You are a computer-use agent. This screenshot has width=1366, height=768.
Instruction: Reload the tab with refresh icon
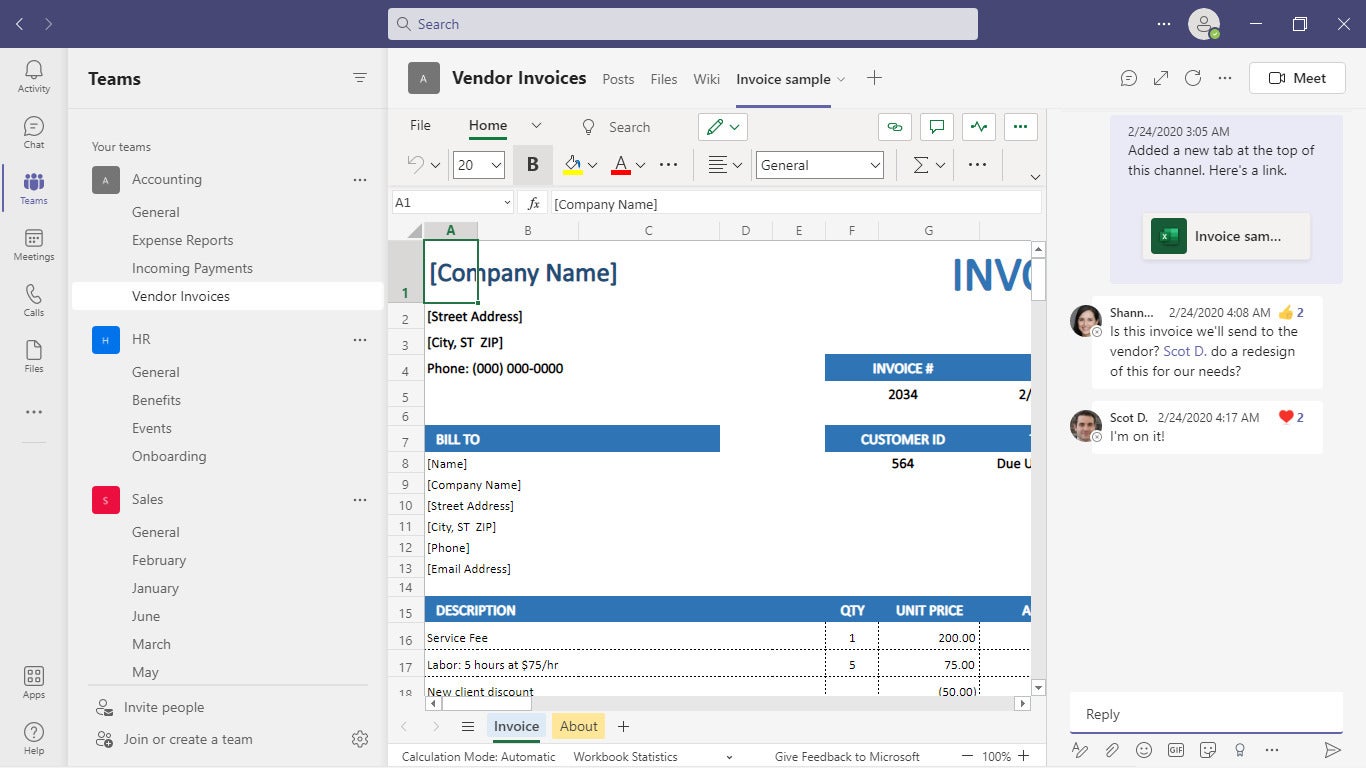(1193, 78)
